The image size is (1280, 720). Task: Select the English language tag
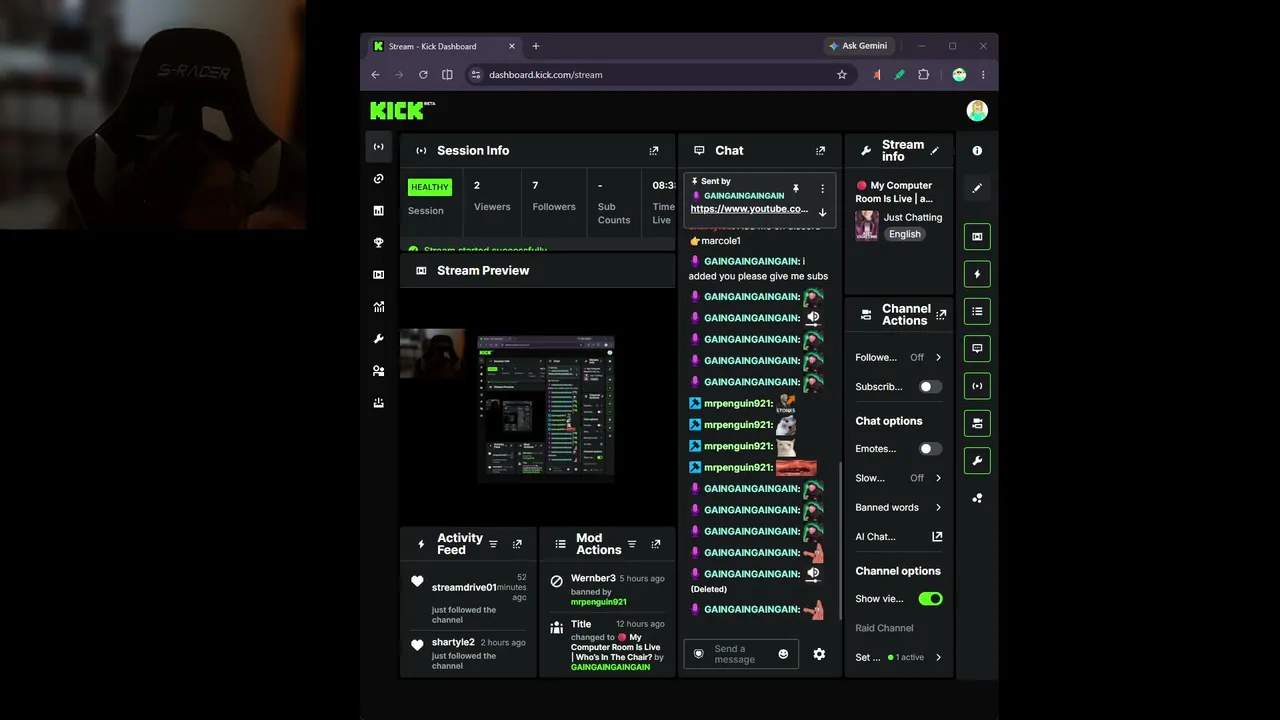(x=905, y=234)
